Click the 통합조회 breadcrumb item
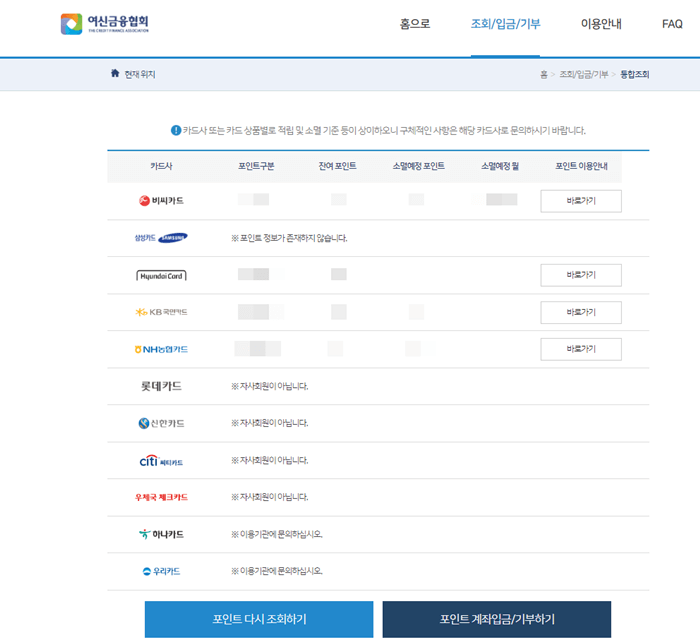This screenshot has width=700, height=644. [634, 74]
